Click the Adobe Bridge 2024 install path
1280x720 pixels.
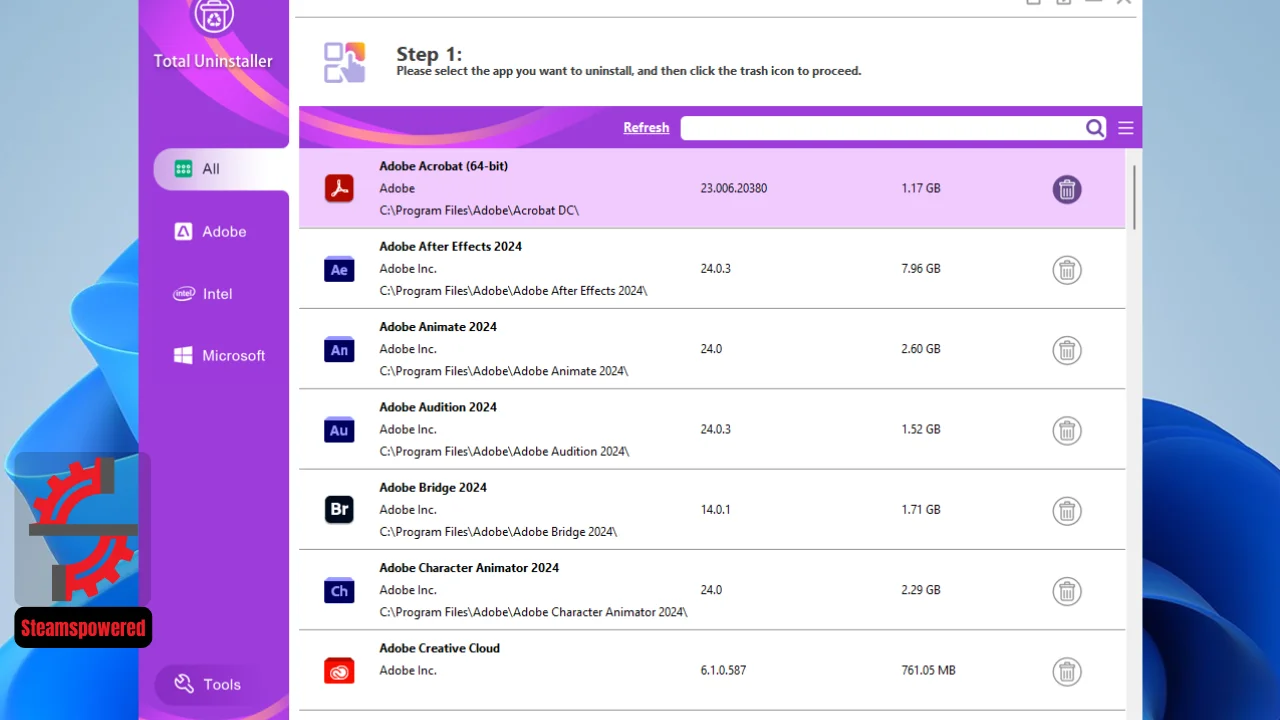(498, 532)
